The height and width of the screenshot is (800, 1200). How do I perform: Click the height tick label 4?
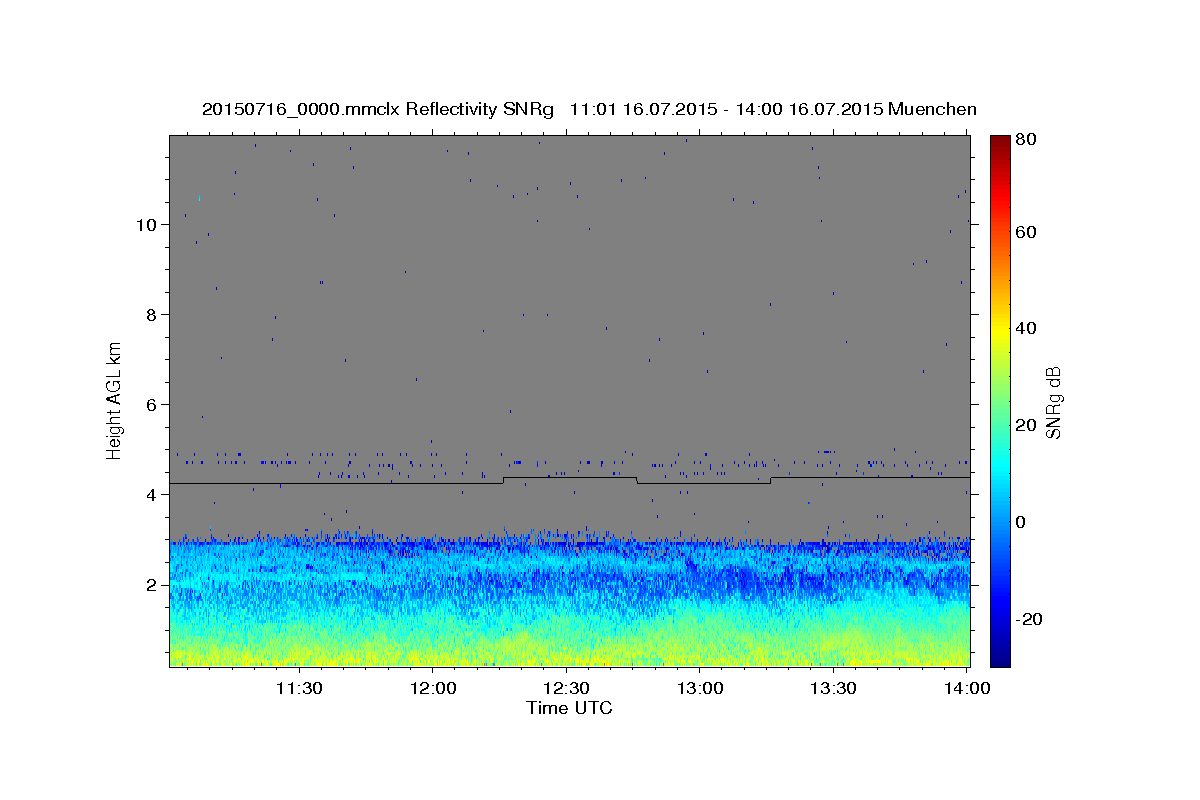coord(153,495)
